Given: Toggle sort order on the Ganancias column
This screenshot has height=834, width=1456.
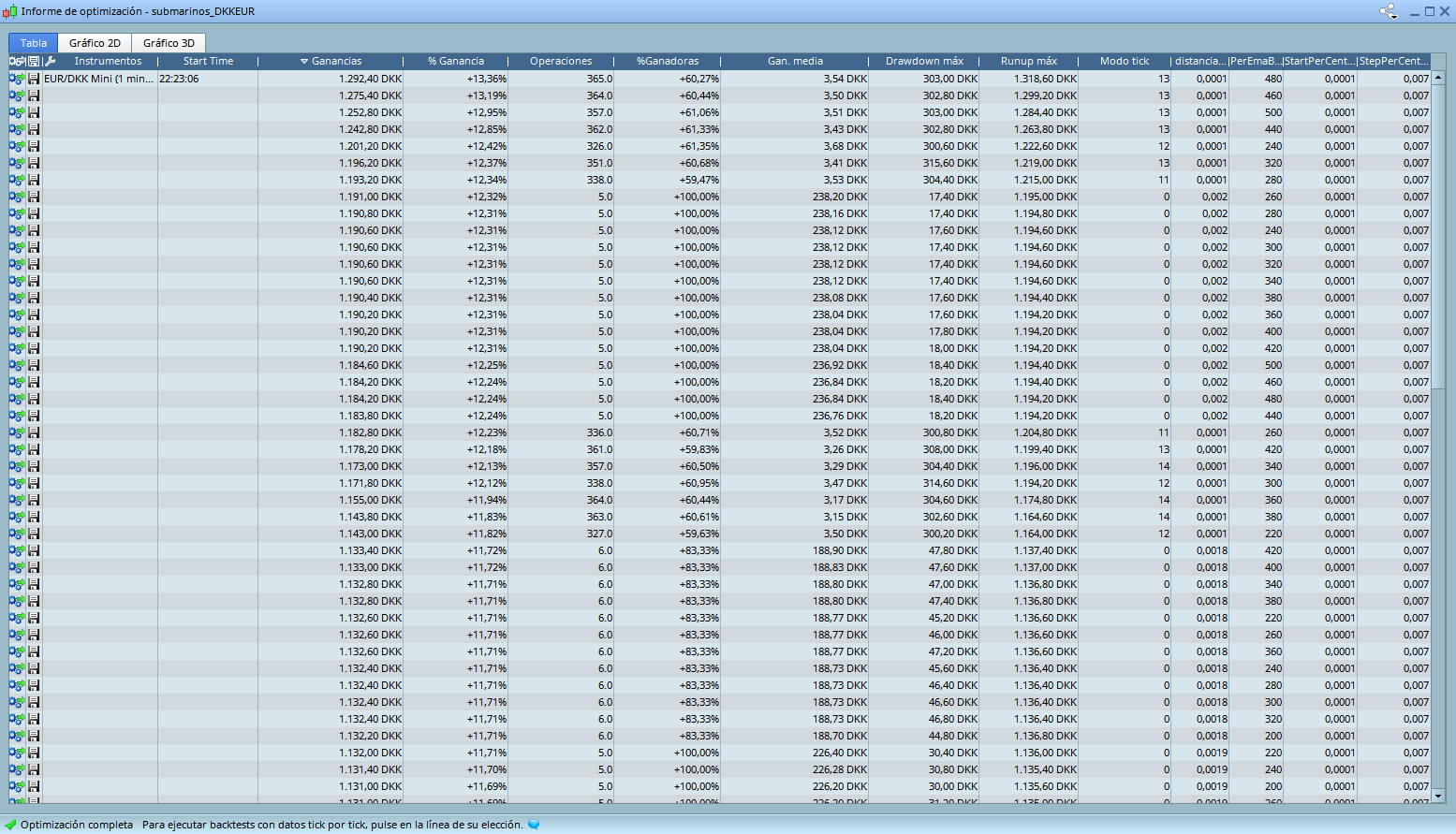Looking at the screenshot, I should click(x=331, y=62).
